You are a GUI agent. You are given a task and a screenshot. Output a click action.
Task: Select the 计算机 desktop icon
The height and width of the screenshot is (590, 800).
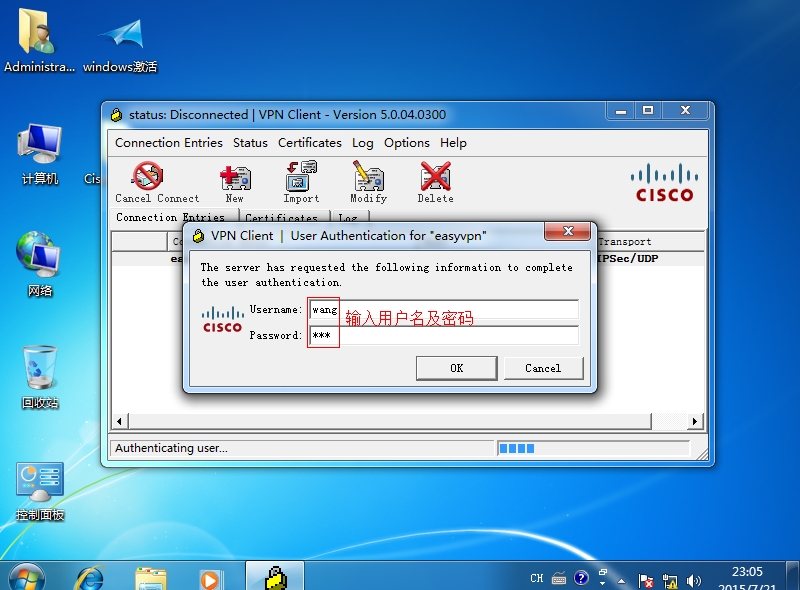coord(40,155)
